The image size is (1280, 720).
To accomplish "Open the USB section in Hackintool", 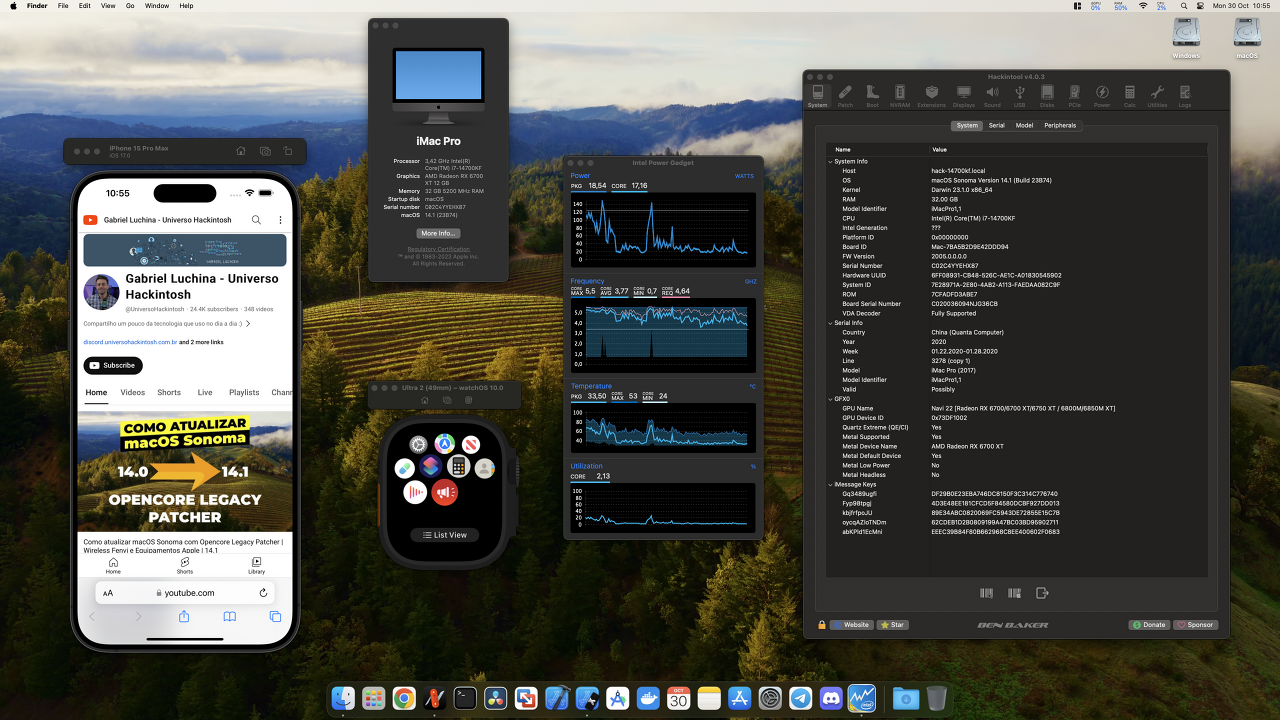I will (1019, 95).
